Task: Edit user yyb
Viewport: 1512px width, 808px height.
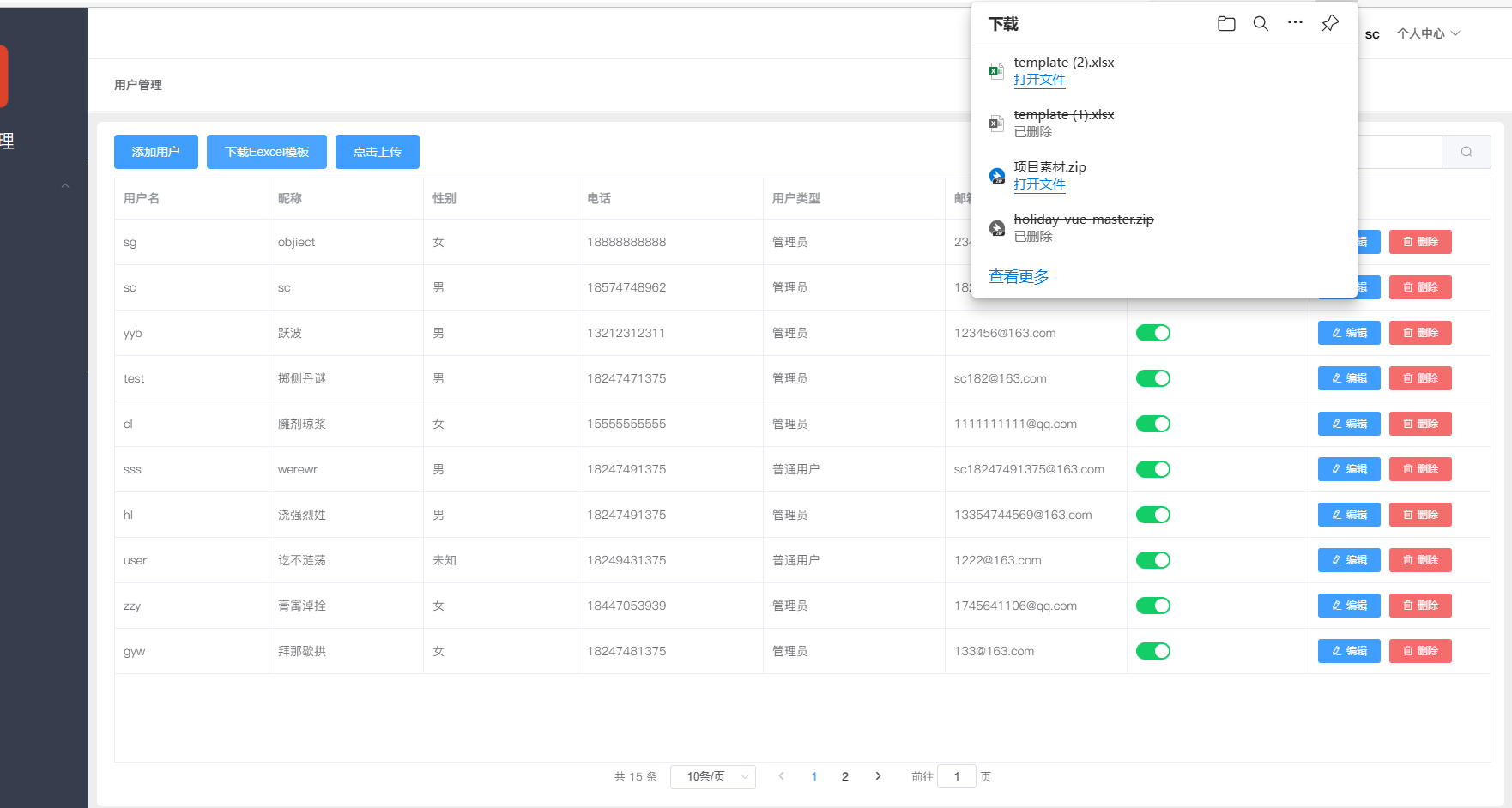Action: click(x=1349, y=333)
